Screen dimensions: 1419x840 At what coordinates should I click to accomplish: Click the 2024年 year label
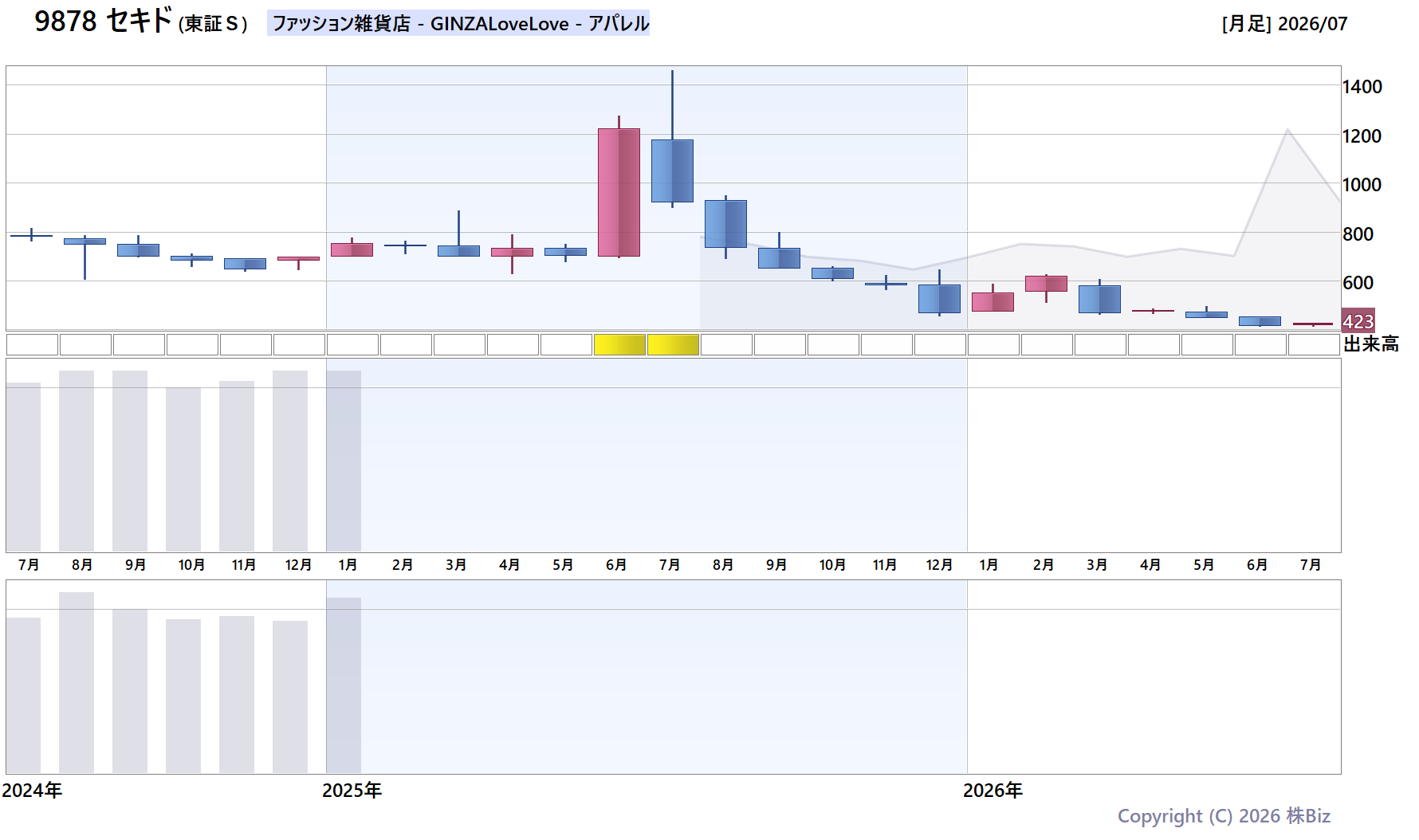coord(32,791)
